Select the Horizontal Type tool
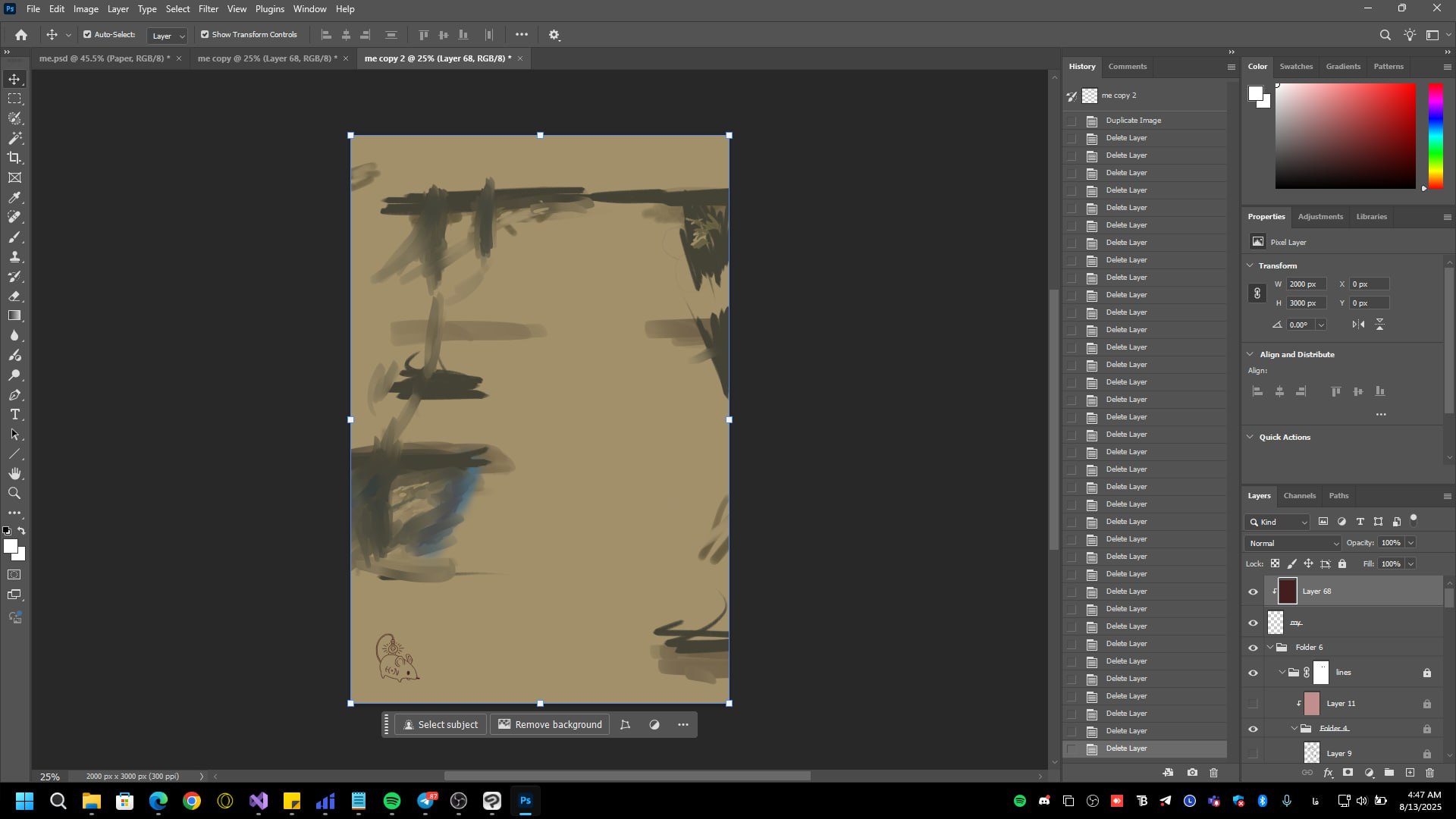 coord(14,414)
